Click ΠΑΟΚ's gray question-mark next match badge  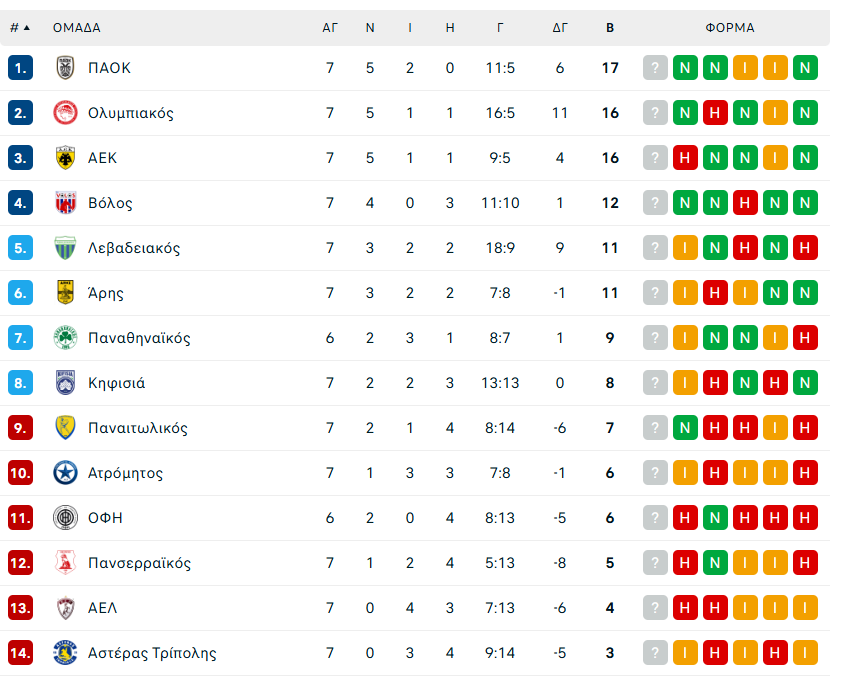pyautogui.click(x=655, y=68)
